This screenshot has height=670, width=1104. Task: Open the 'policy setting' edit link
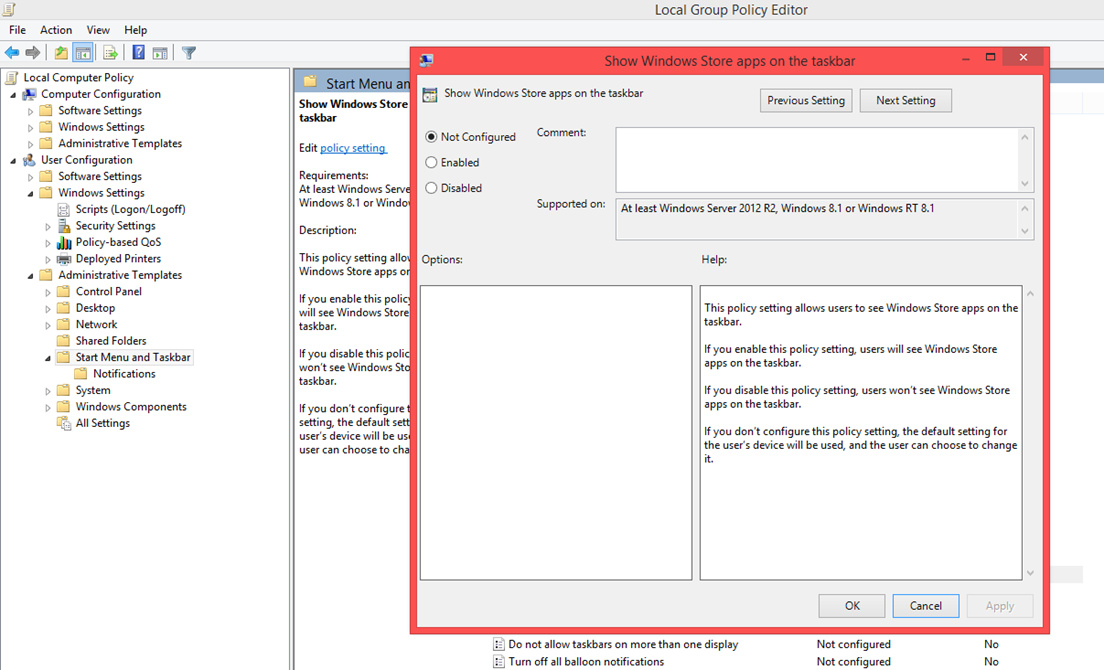tap(353, 148)
